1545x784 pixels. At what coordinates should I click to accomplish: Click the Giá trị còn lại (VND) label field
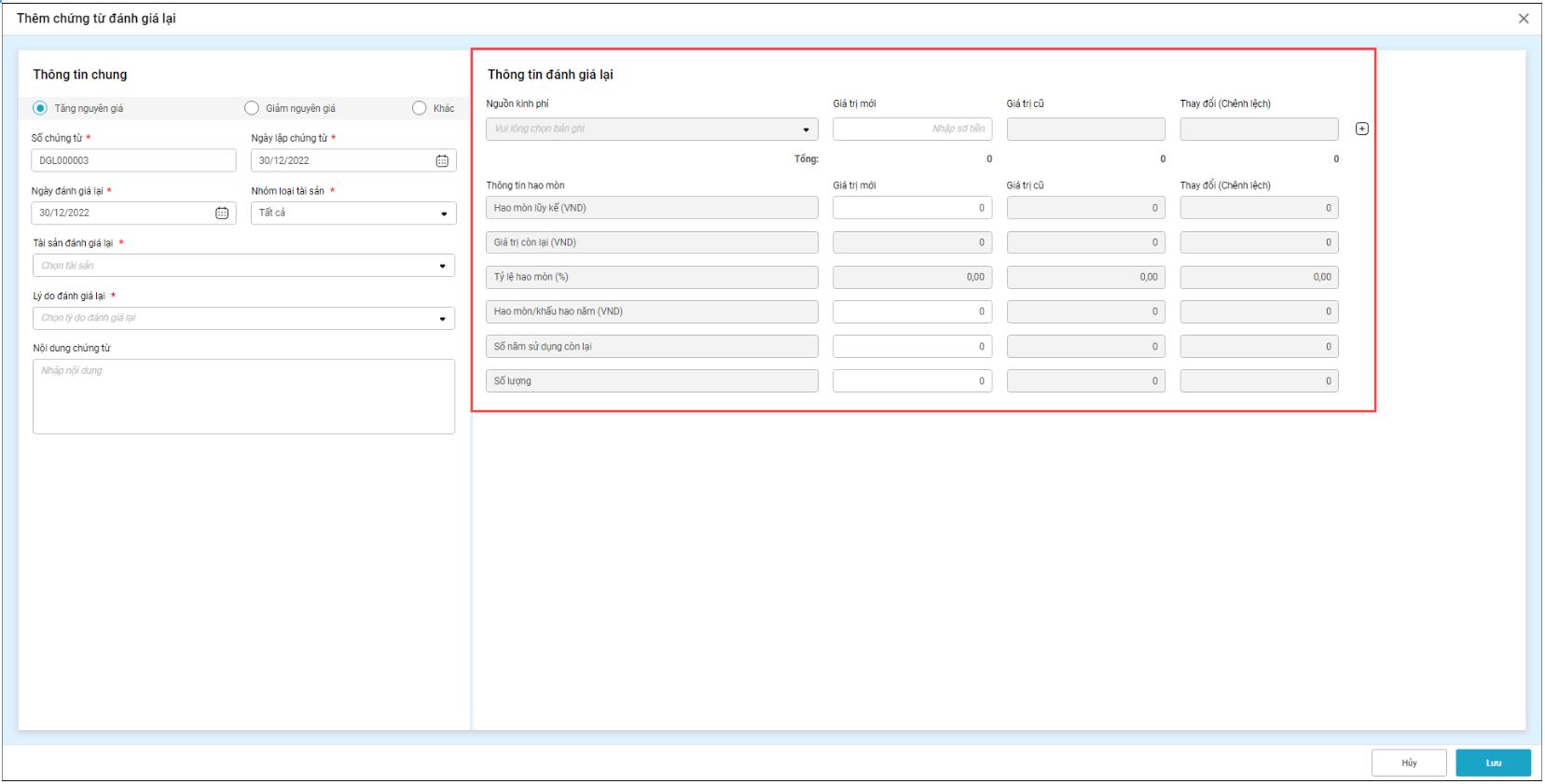pos(652,242)
